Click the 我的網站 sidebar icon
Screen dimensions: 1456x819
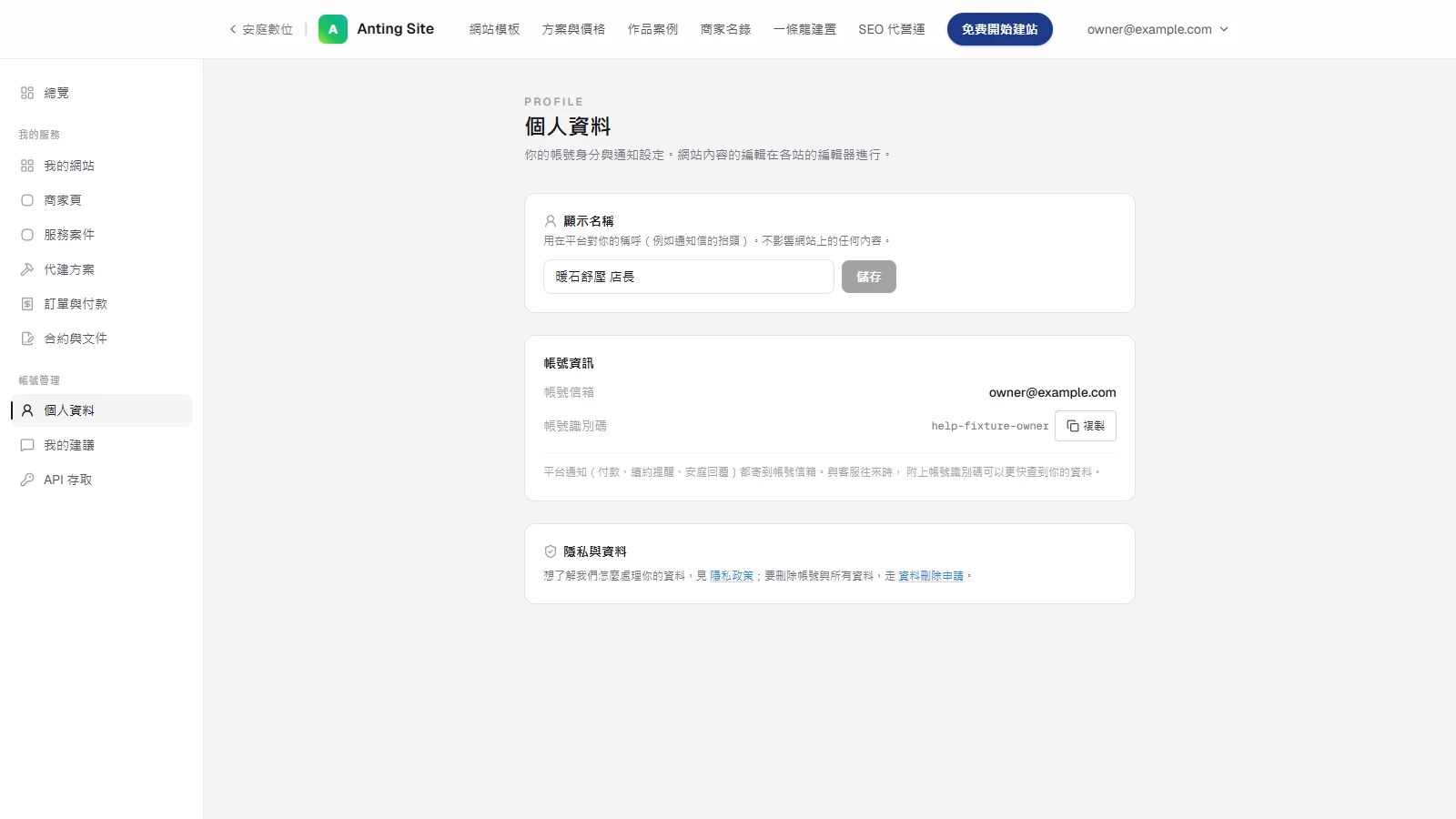point(27,166)
